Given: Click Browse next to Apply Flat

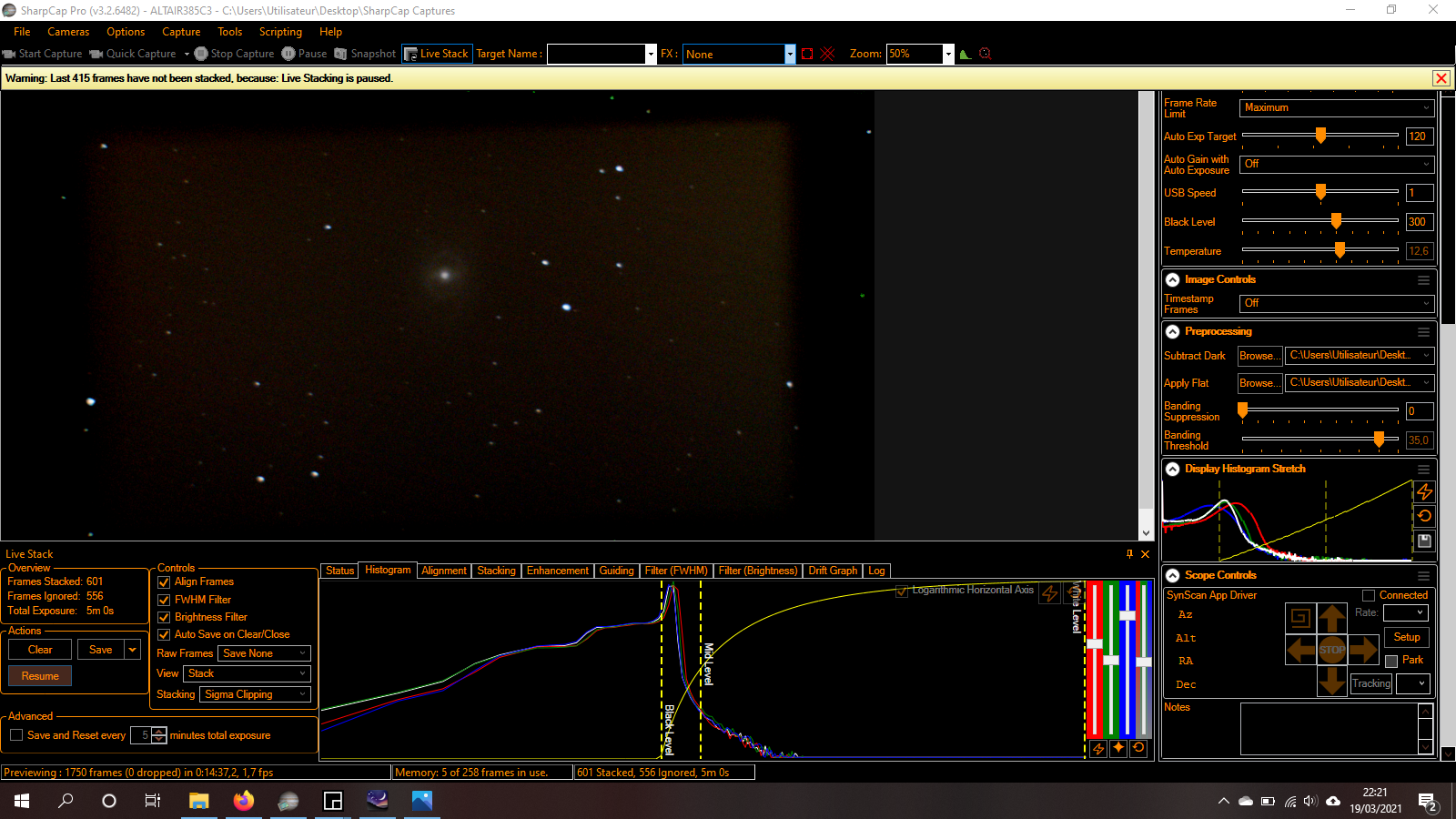Looking at the screenshot, I should 1259,383.
